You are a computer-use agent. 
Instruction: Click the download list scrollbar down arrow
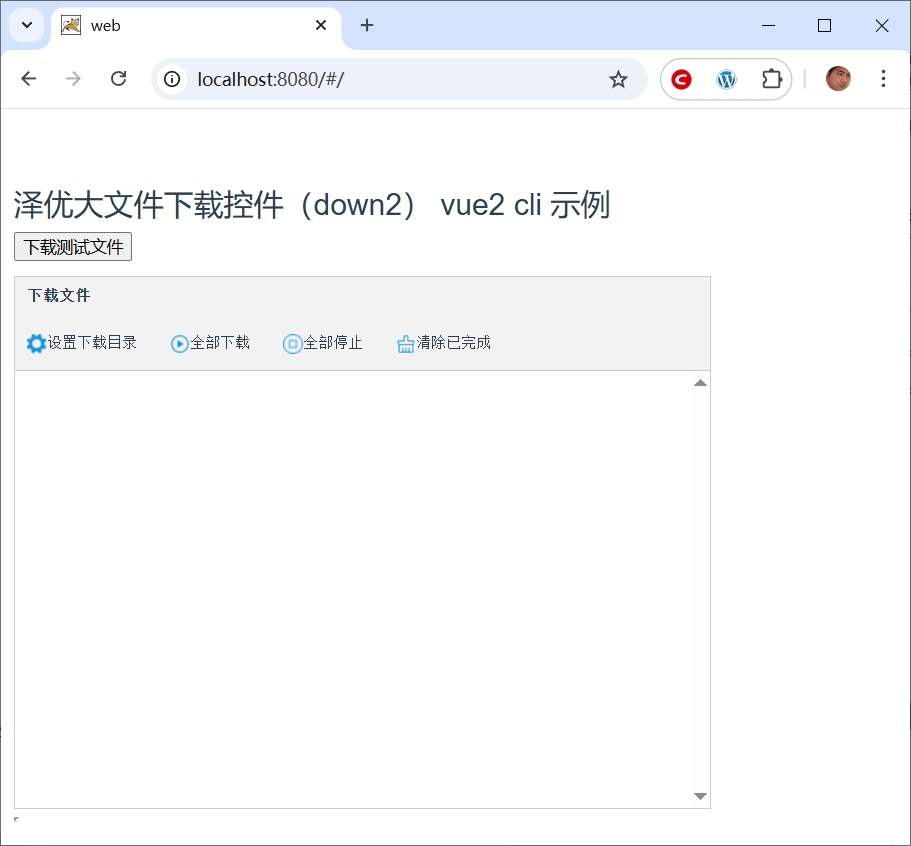[x=700, y=796]
